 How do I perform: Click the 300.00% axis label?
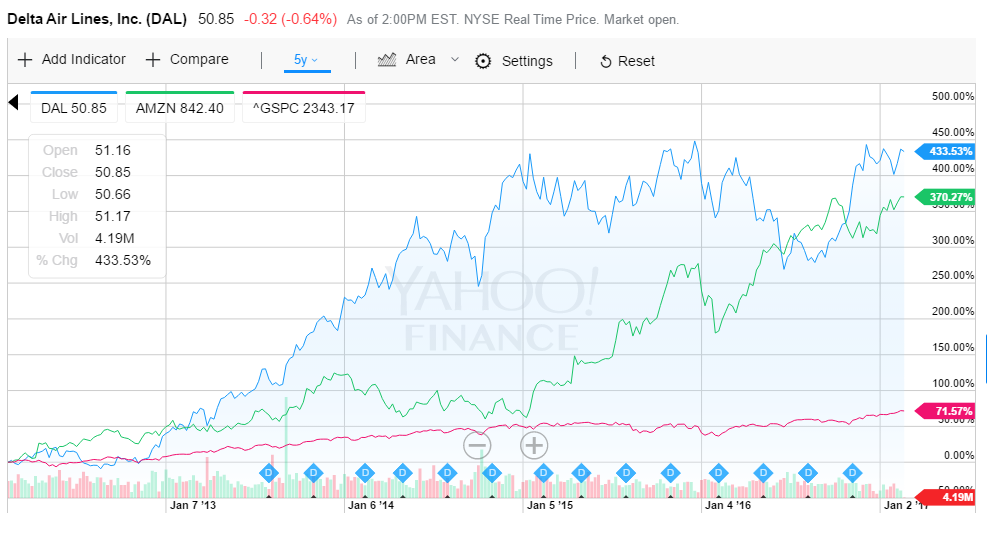pyautogui.click(x=952, y=240)
